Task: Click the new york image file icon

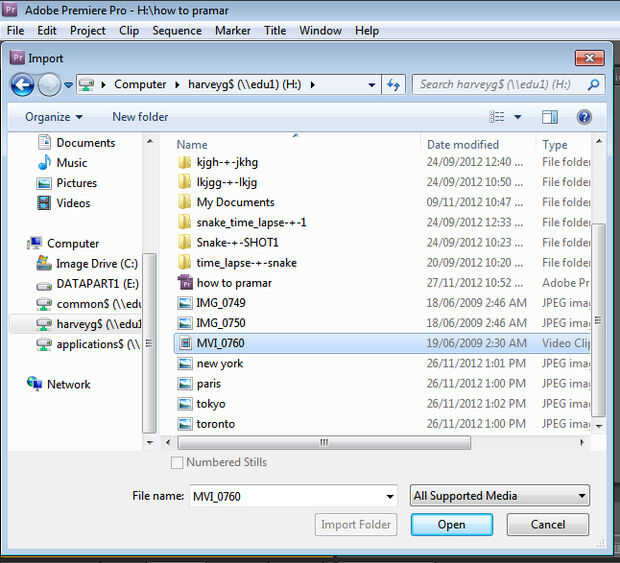Action: [185, 364]
